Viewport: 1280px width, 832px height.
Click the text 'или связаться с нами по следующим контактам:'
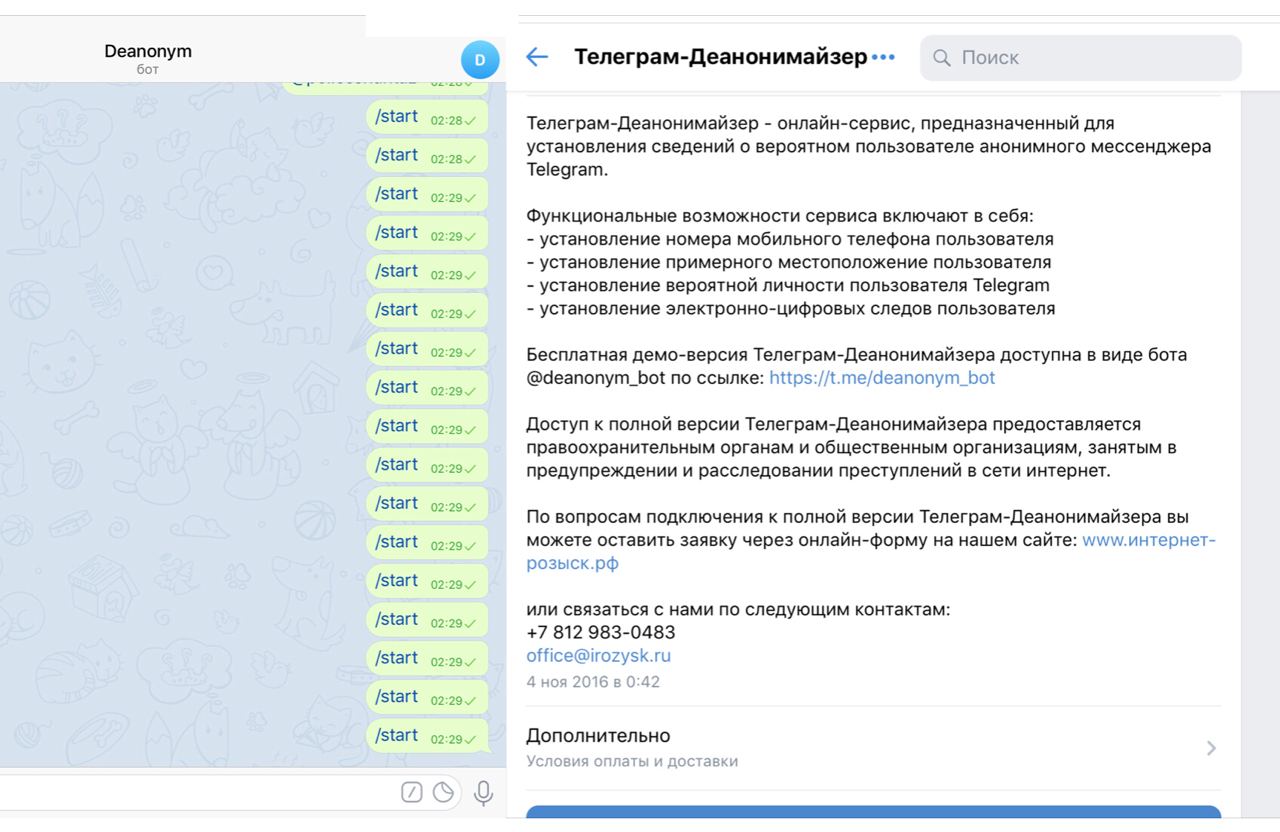[x=739, y=610]
